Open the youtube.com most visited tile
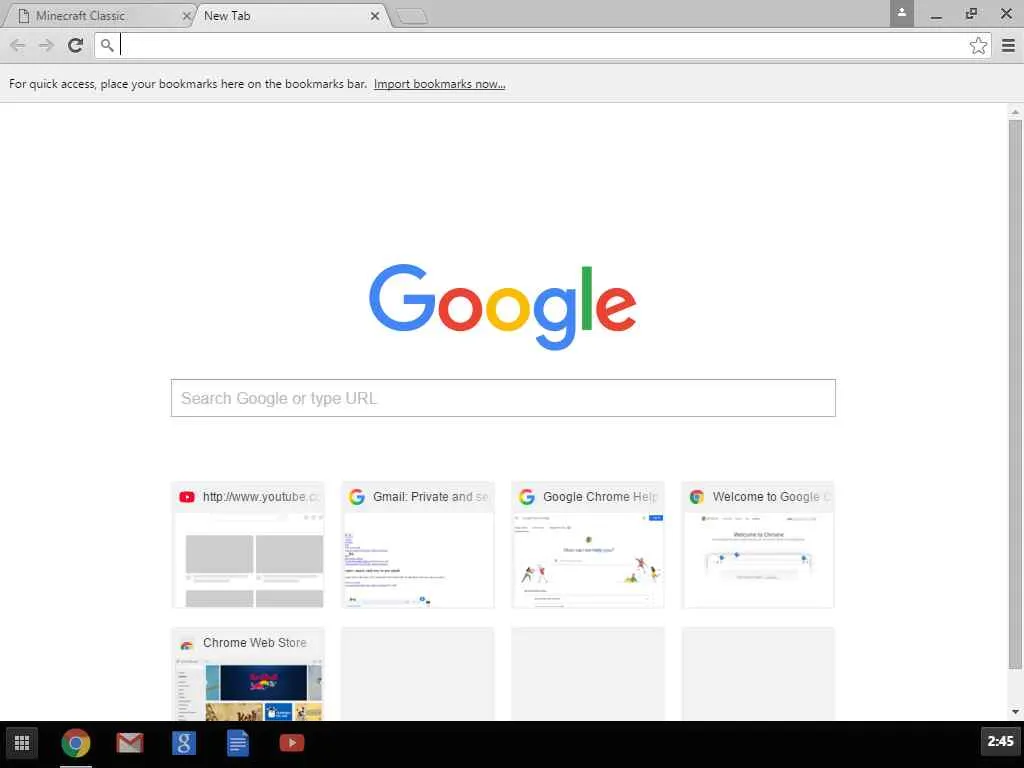The width and height of the screenshot is (1024, 768). [248, 545]
